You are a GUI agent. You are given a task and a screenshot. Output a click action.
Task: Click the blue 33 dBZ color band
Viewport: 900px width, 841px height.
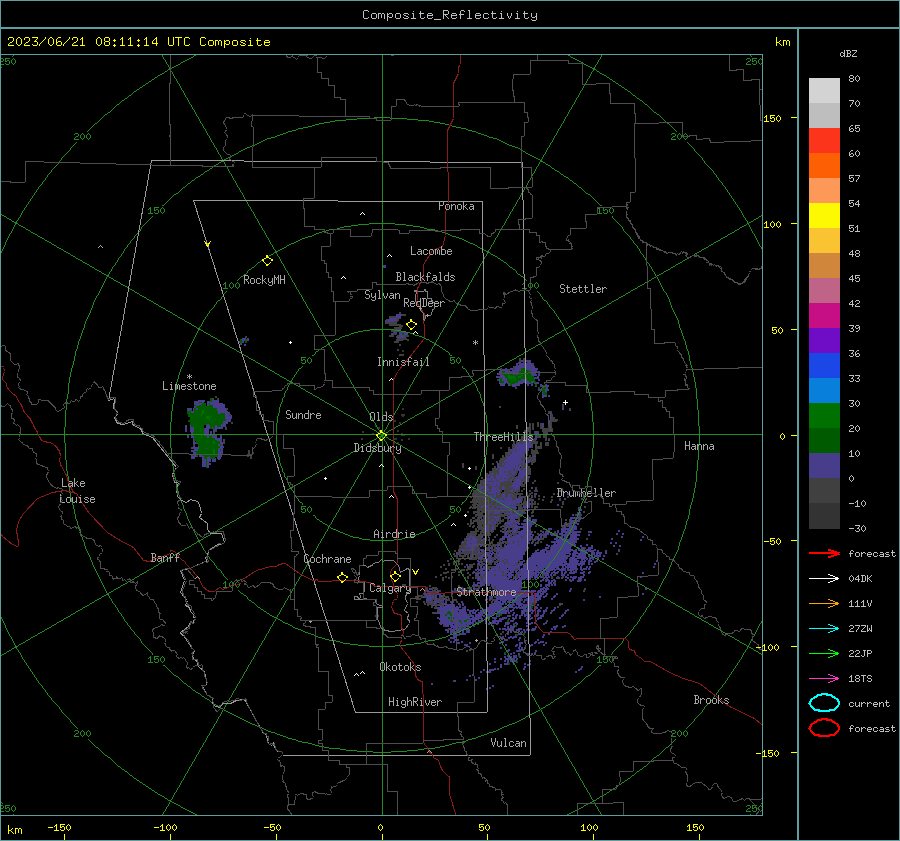click(x=824, y=366)
